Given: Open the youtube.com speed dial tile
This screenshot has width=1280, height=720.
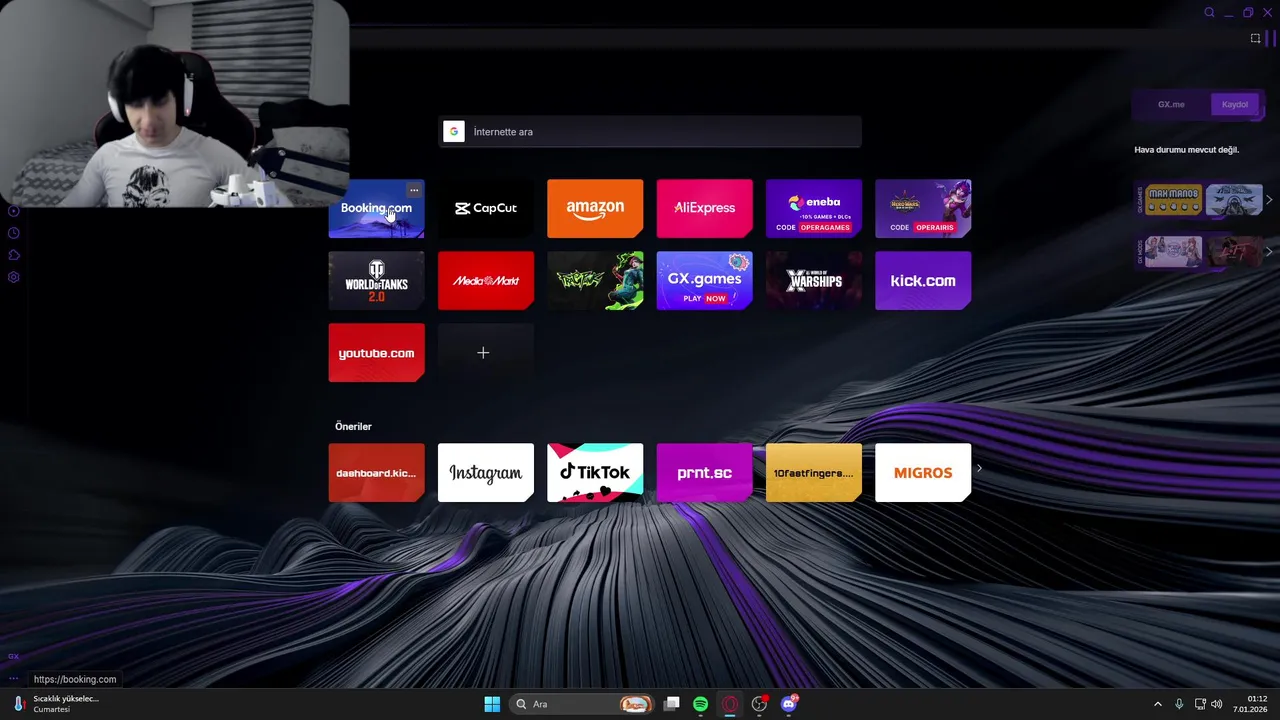Looking at the screenshot, I should (376, 353).
